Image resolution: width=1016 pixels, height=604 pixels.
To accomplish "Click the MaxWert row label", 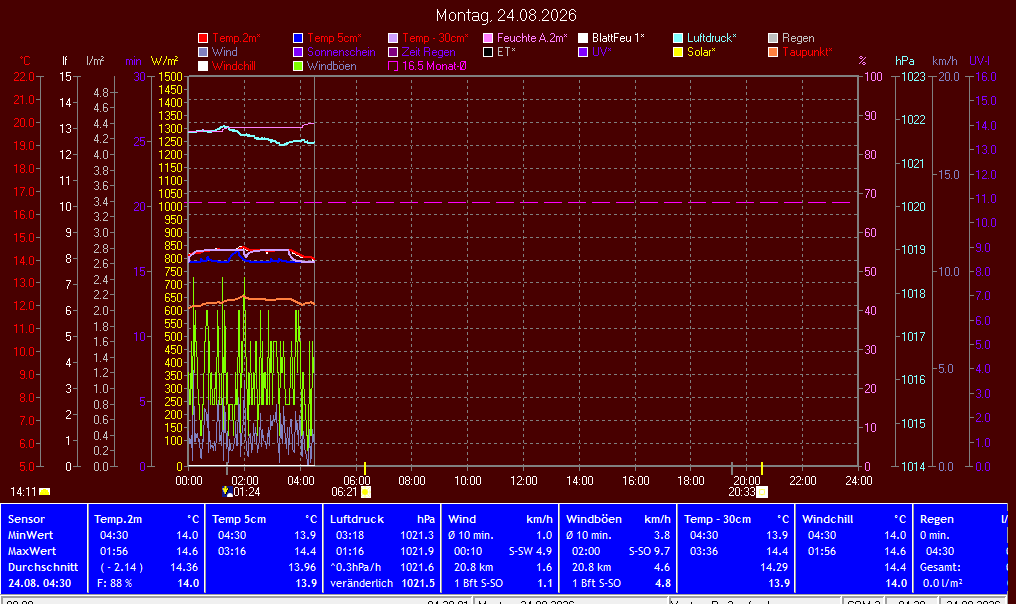I will pyautogui.click(x=32, y=552).
